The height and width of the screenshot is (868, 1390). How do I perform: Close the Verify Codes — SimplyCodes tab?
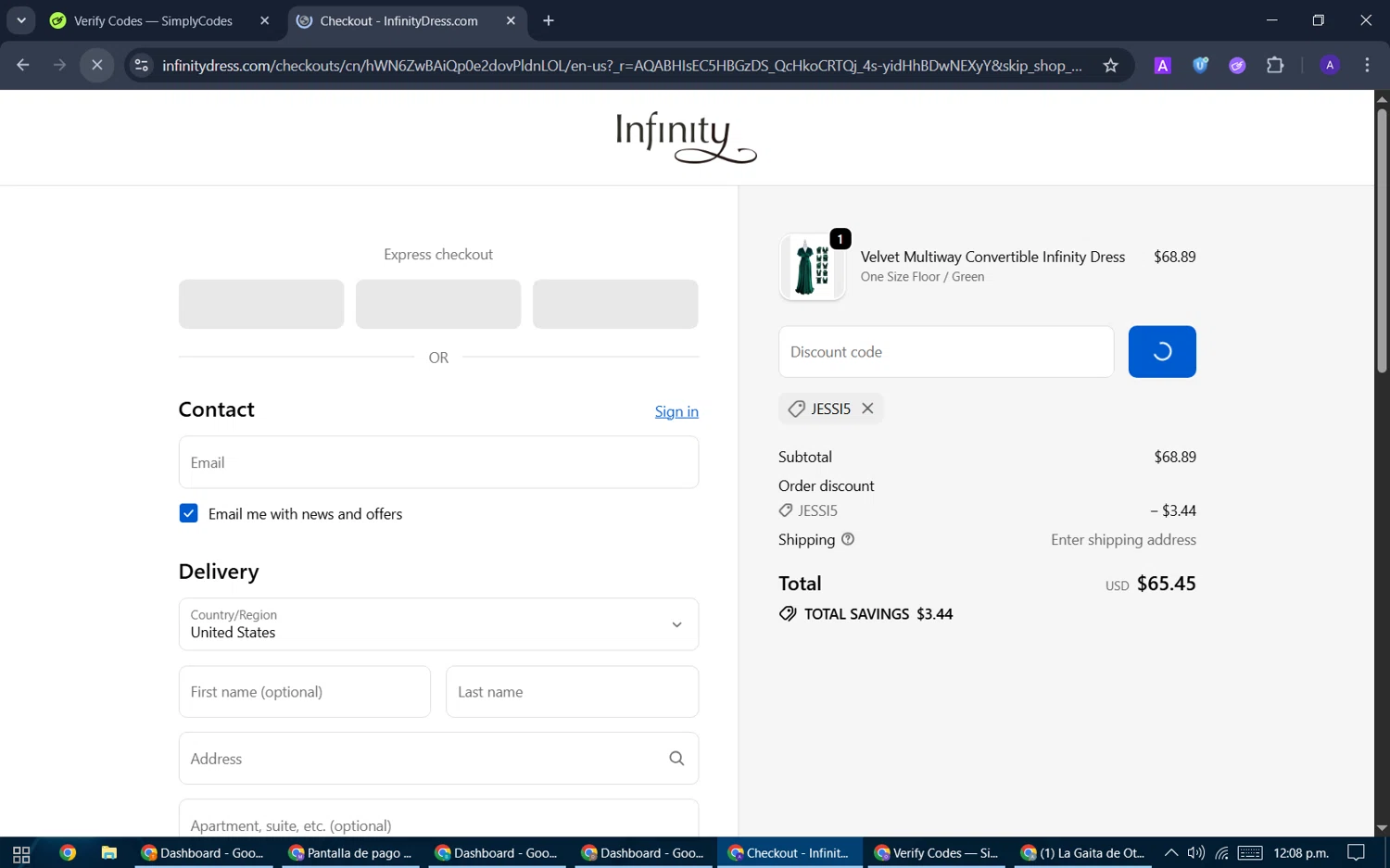click(264, 20)
